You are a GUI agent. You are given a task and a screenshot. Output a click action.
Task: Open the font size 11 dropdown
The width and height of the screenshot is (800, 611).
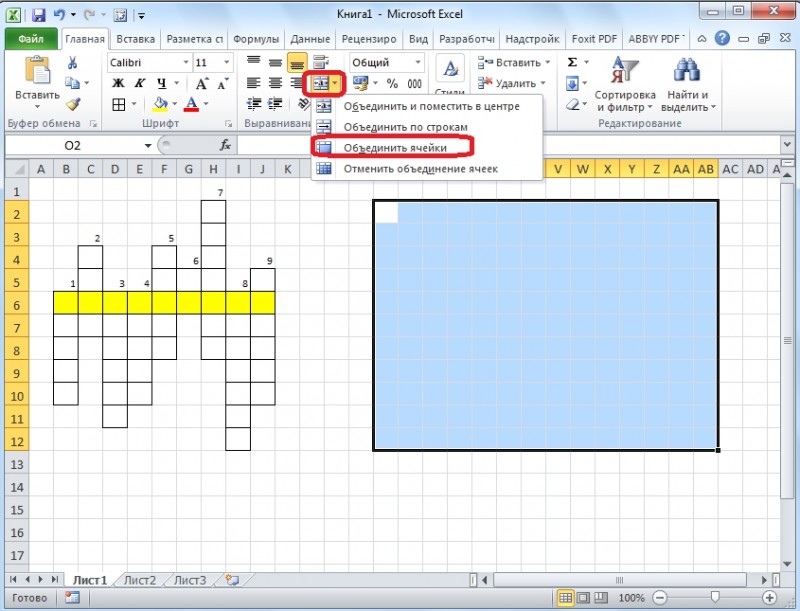point(226,62)
